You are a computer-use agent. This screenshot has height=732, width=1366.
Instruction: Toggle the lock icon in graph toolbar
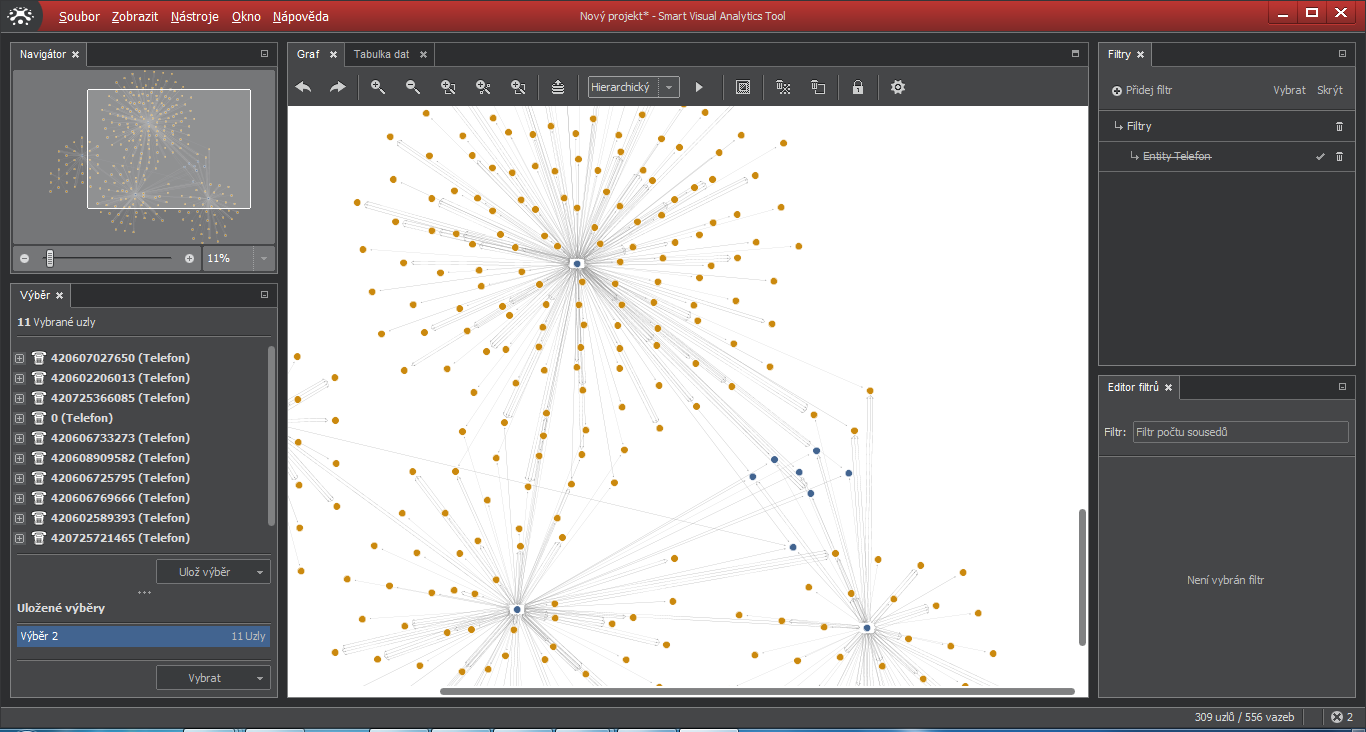[x=857, y=88]
